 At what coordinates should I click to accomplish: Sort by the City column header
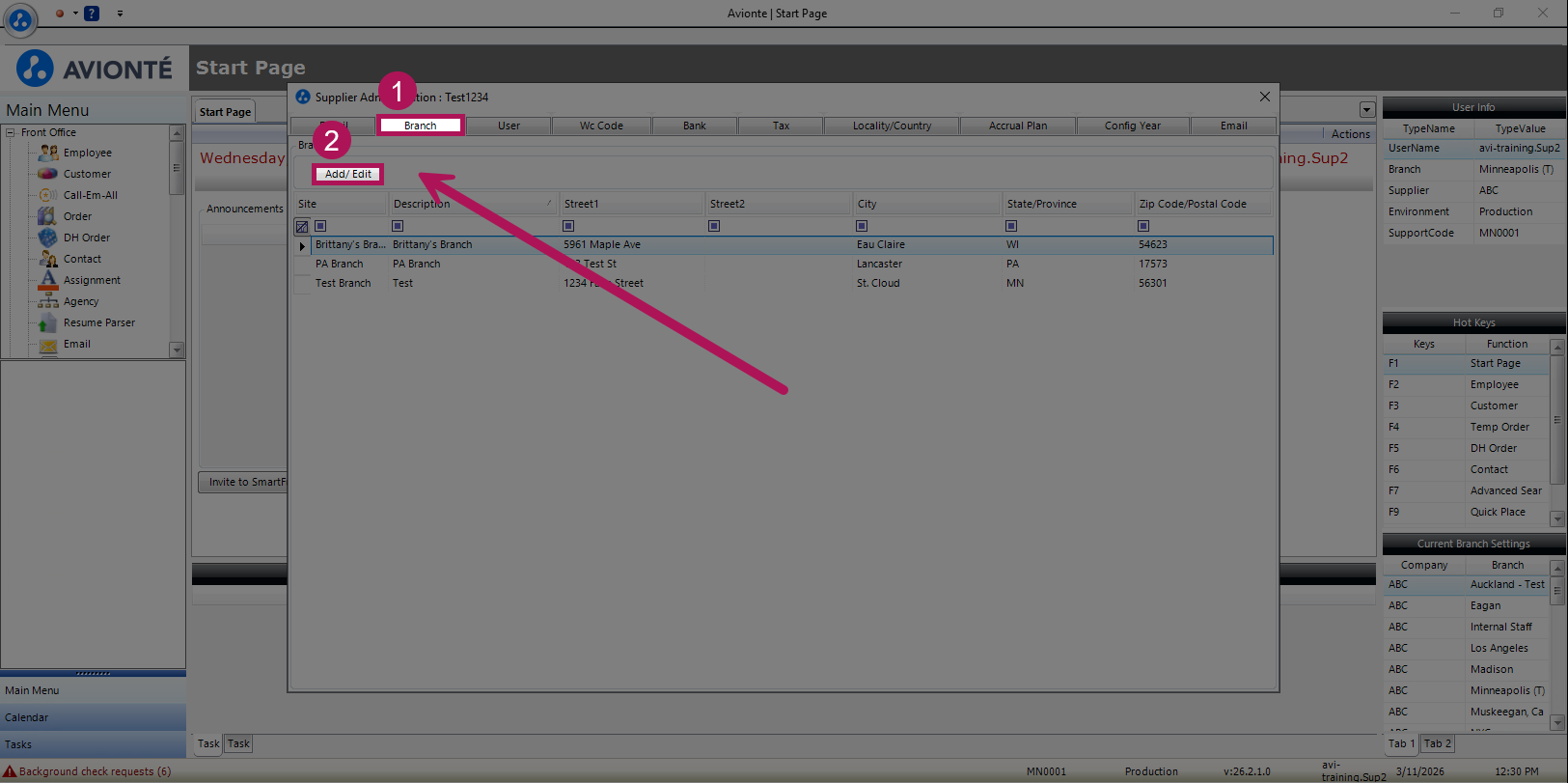(x=927, y=204)
